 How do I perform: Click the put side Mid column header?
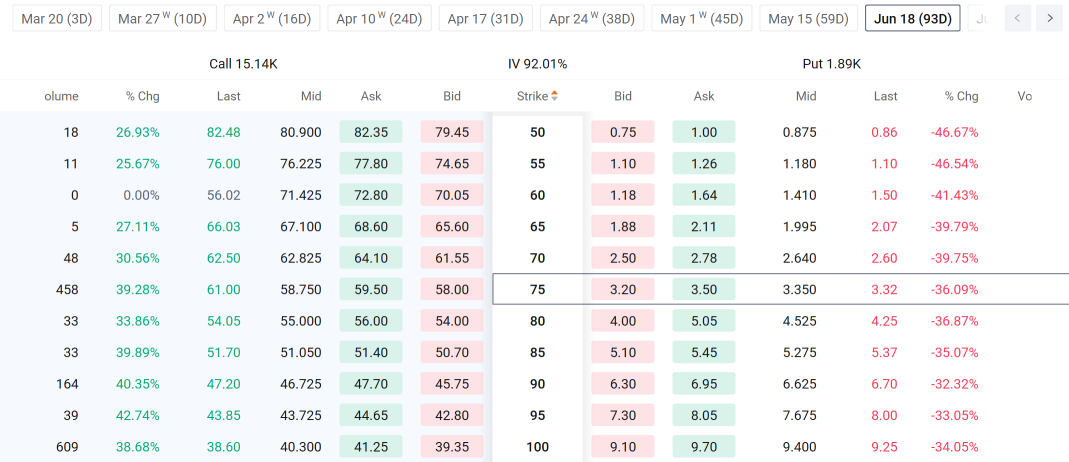(x=806, y=96)
